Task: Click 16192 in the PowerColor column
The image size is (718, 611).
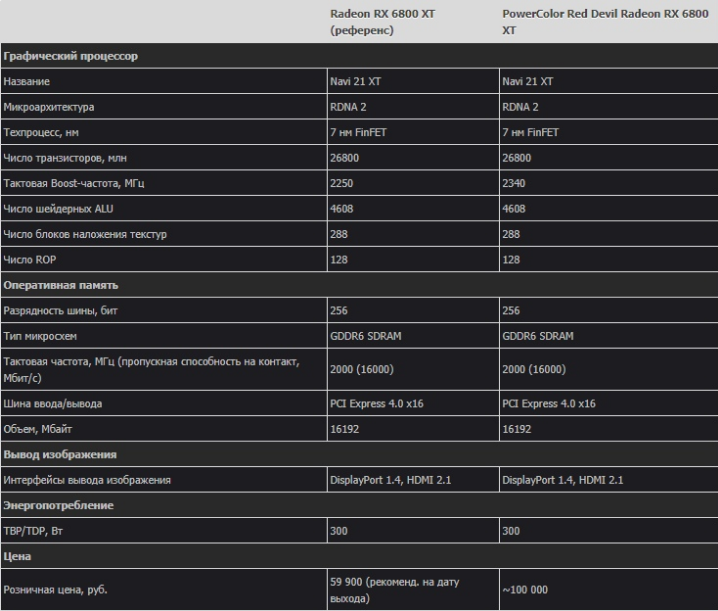Action: point(517,429)
